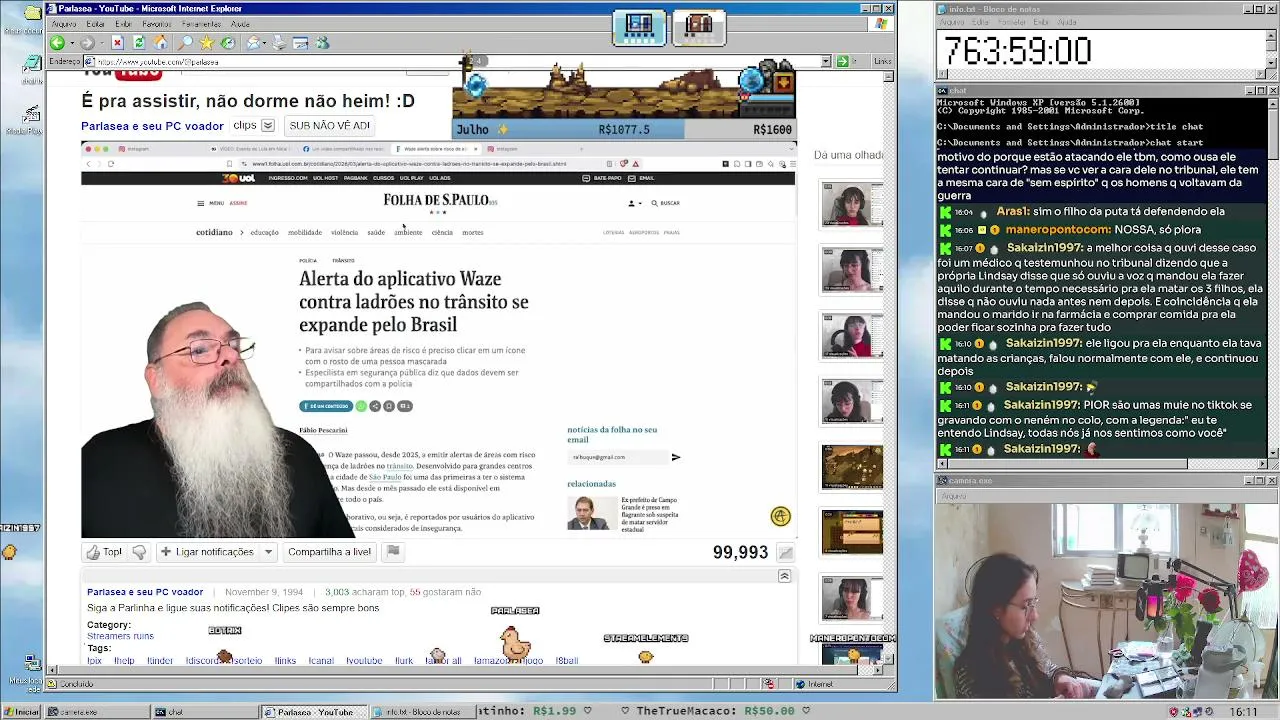This screenshot has width=1280, height=720.
Task: Click the SUB NÃO VÊ AD! button
Action: pyautogui.click(x=329, y=126)
